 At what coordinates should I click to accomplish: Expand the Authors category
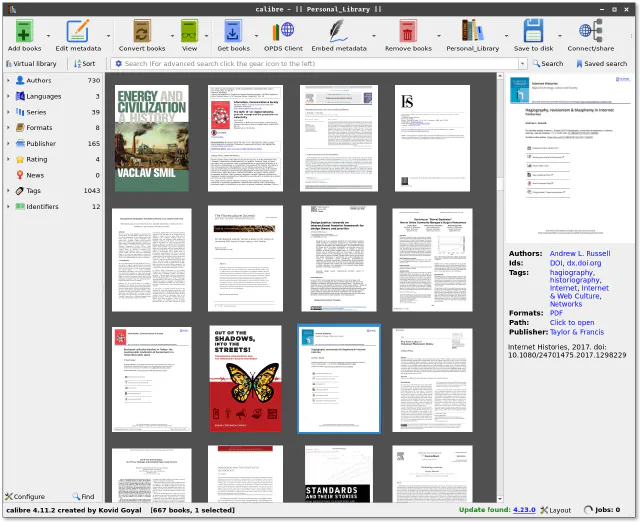point(8,80)
